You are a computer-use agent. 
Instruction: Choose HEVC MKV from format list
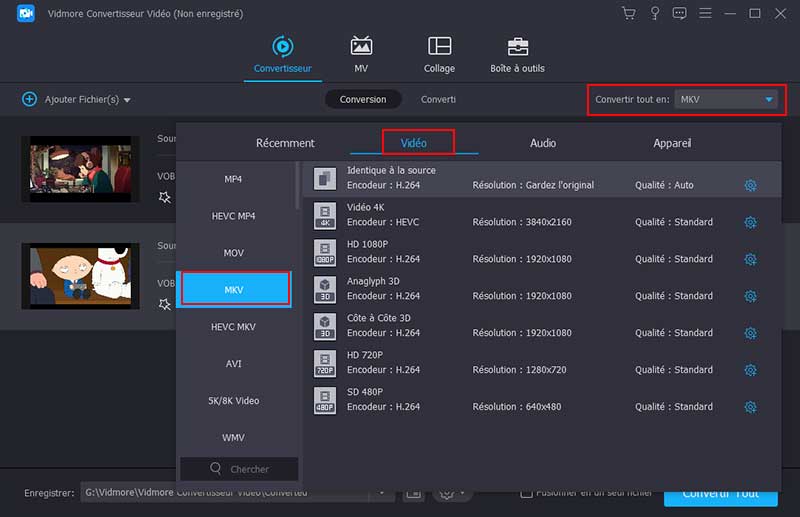pos(233,327)
